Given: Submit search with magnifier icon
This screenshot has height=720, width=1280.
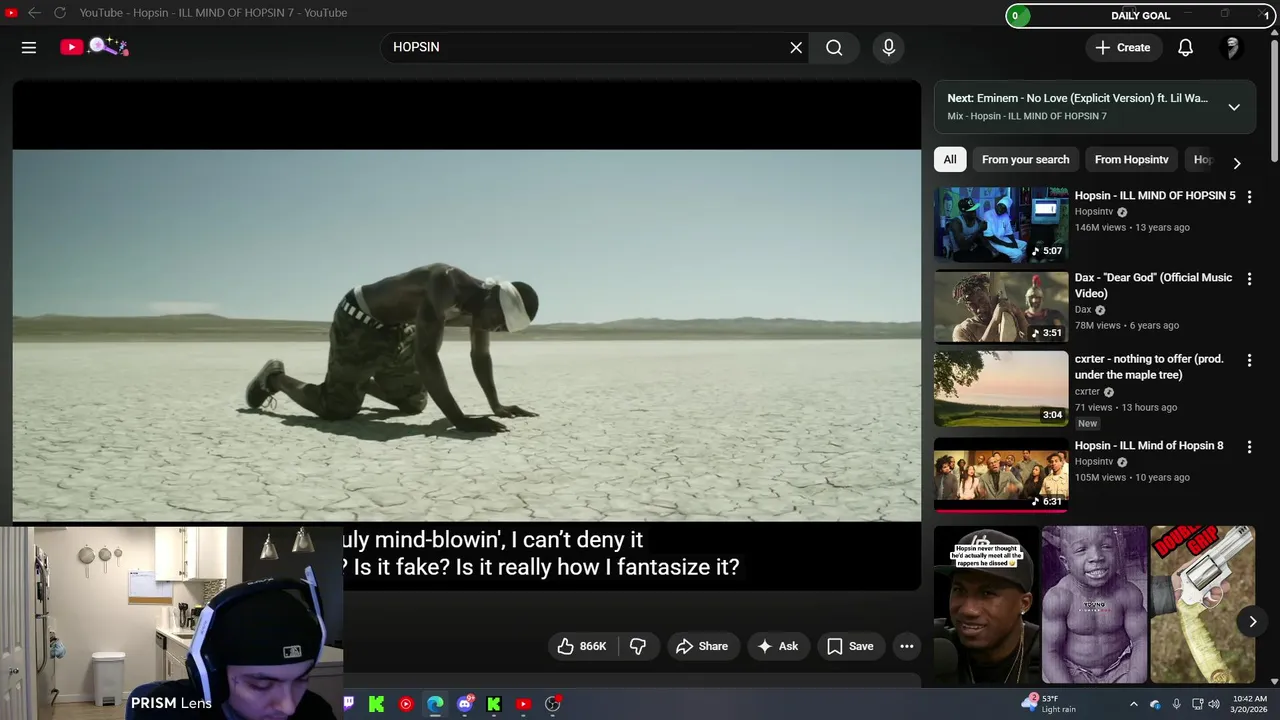Looking at the screenshot, I should (x=834, y=47).
